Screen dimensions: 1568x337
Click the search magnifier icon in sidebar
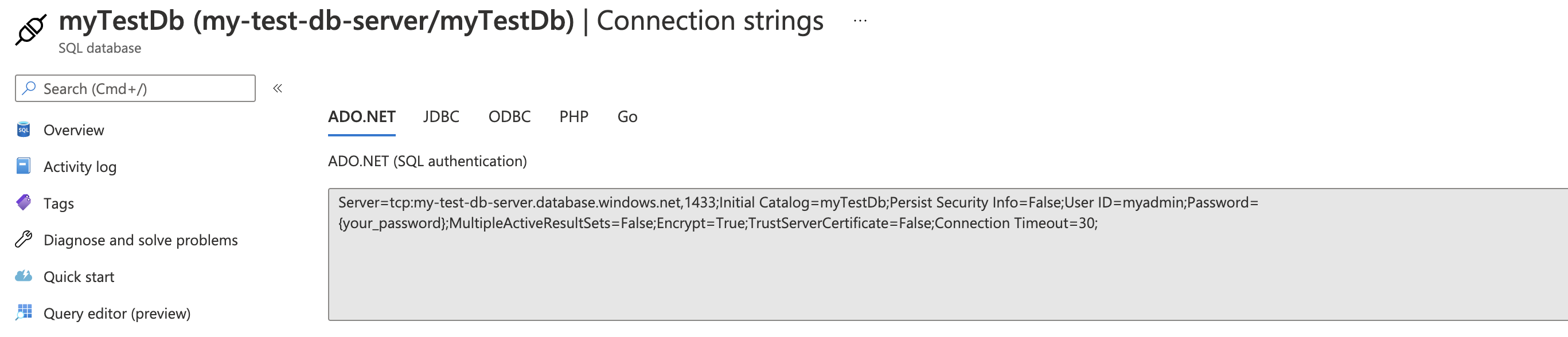[28, 88]
